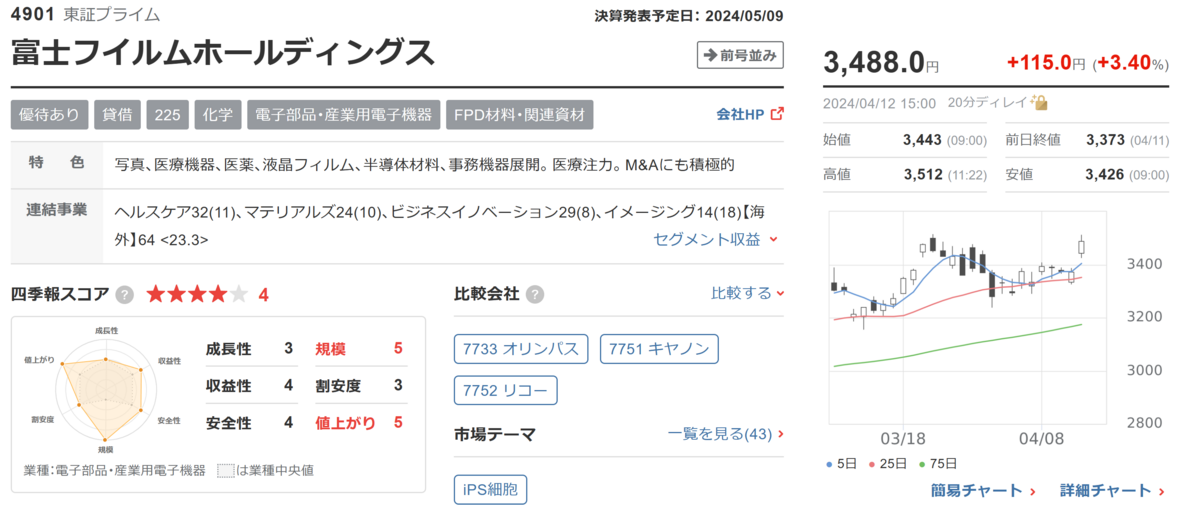Click the 前日終値 value 3,373

coord(1106,140)
